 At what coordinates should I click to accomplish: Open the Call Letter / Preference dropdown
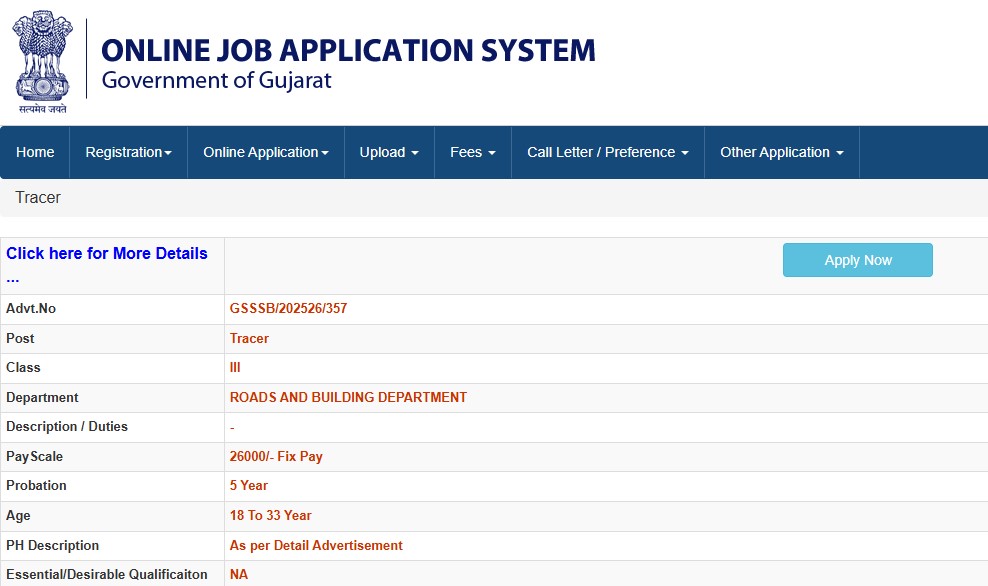(x=607, y=152)
